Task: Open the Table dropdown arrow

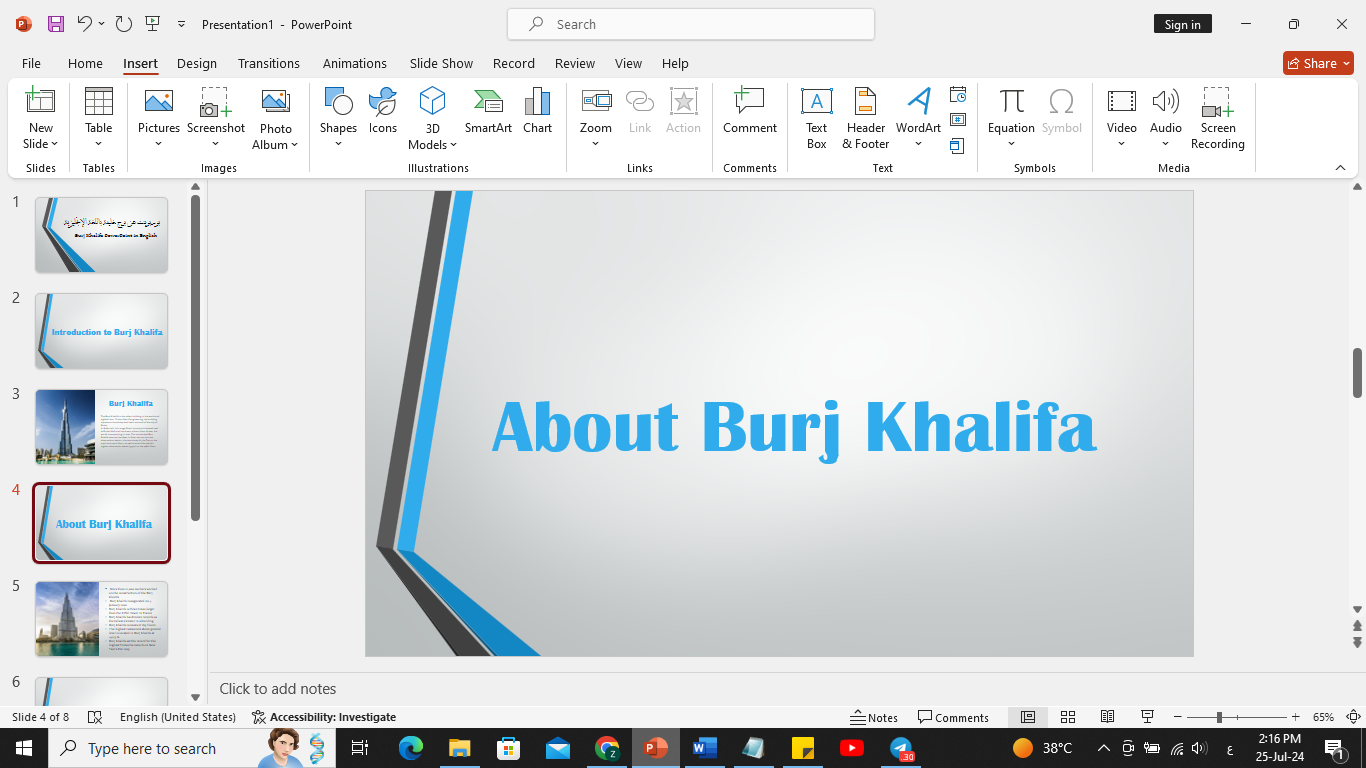Action: tap(98, 144)
